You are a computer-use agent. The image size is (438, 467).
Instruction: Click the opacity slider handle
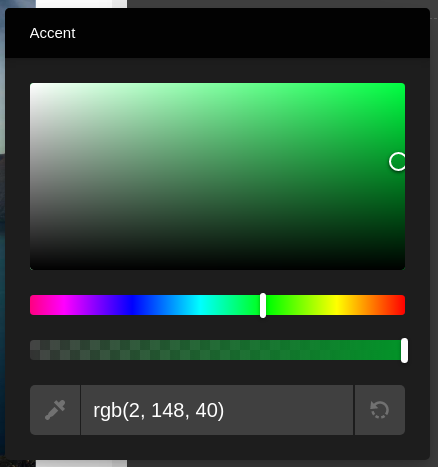tap(404, 350)
